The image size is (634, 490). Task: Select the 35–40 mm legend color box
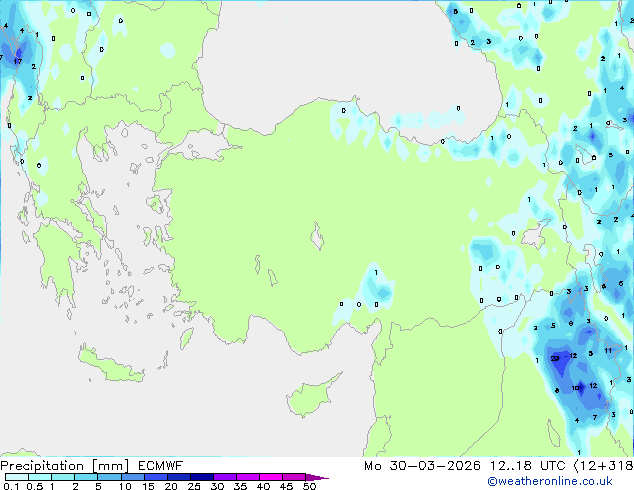247,477
